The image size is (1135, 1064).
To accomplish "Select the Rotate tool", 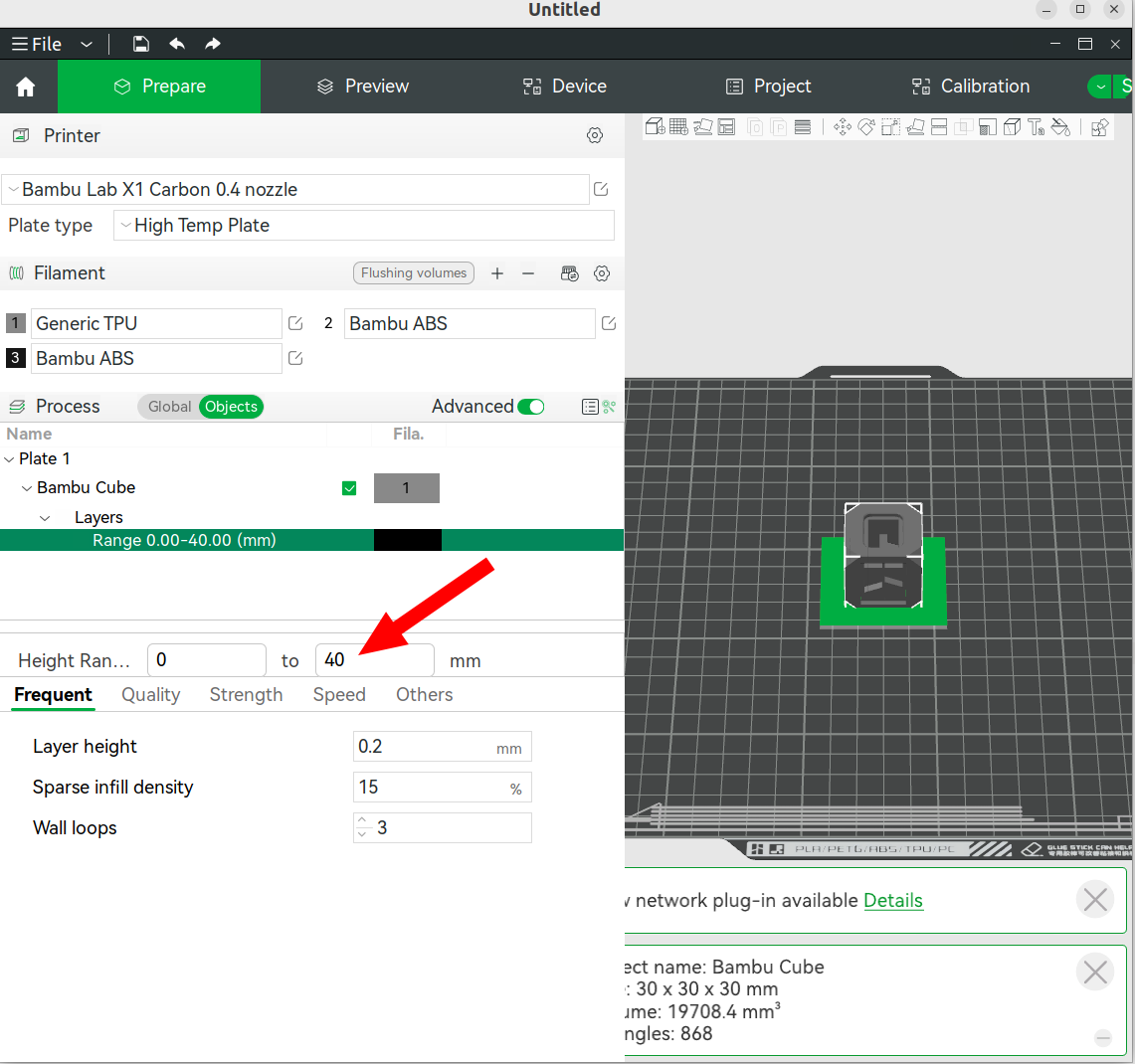I will (x=866, y=127).
